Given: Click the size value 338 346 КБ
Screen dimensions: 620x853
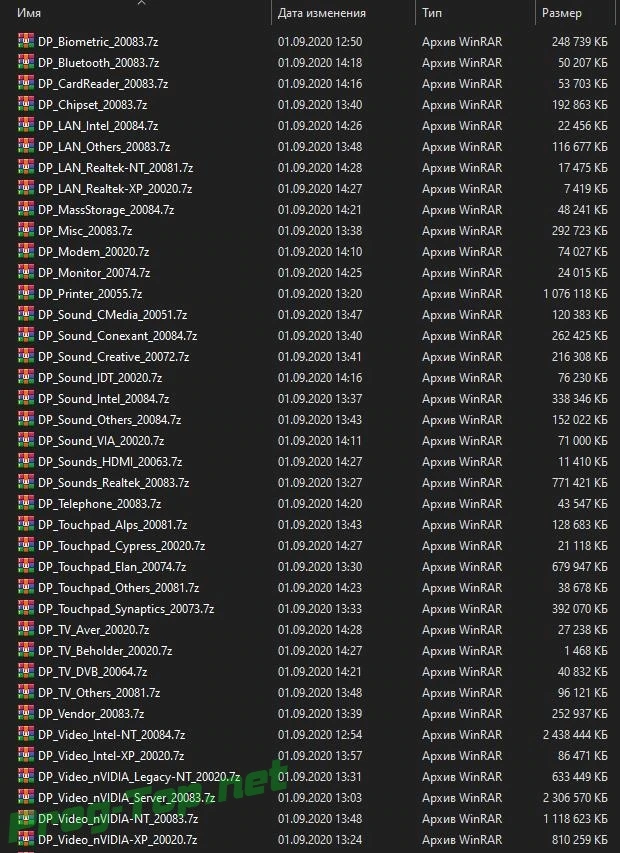Looking at the screenshot, I should (580, 399).
